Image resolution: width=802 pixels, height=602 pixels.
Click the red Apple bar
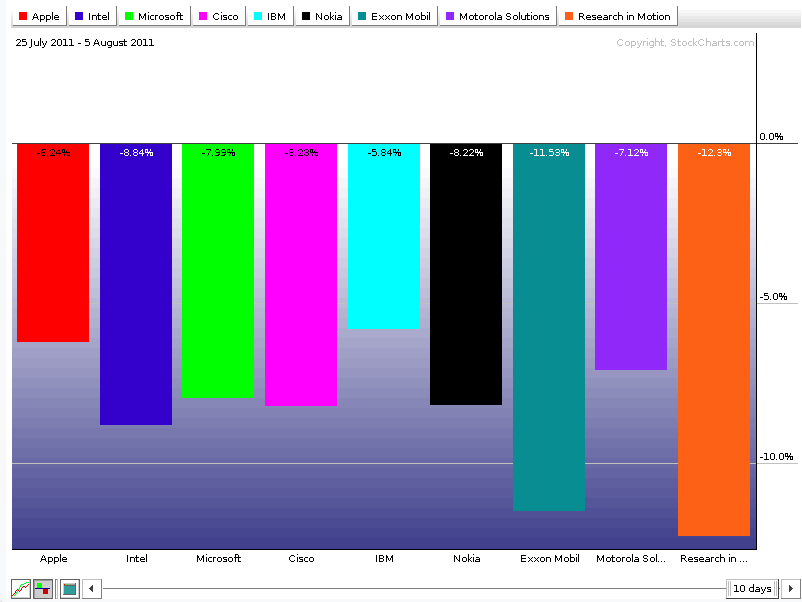pyautogui.click(x=53, y=243)
